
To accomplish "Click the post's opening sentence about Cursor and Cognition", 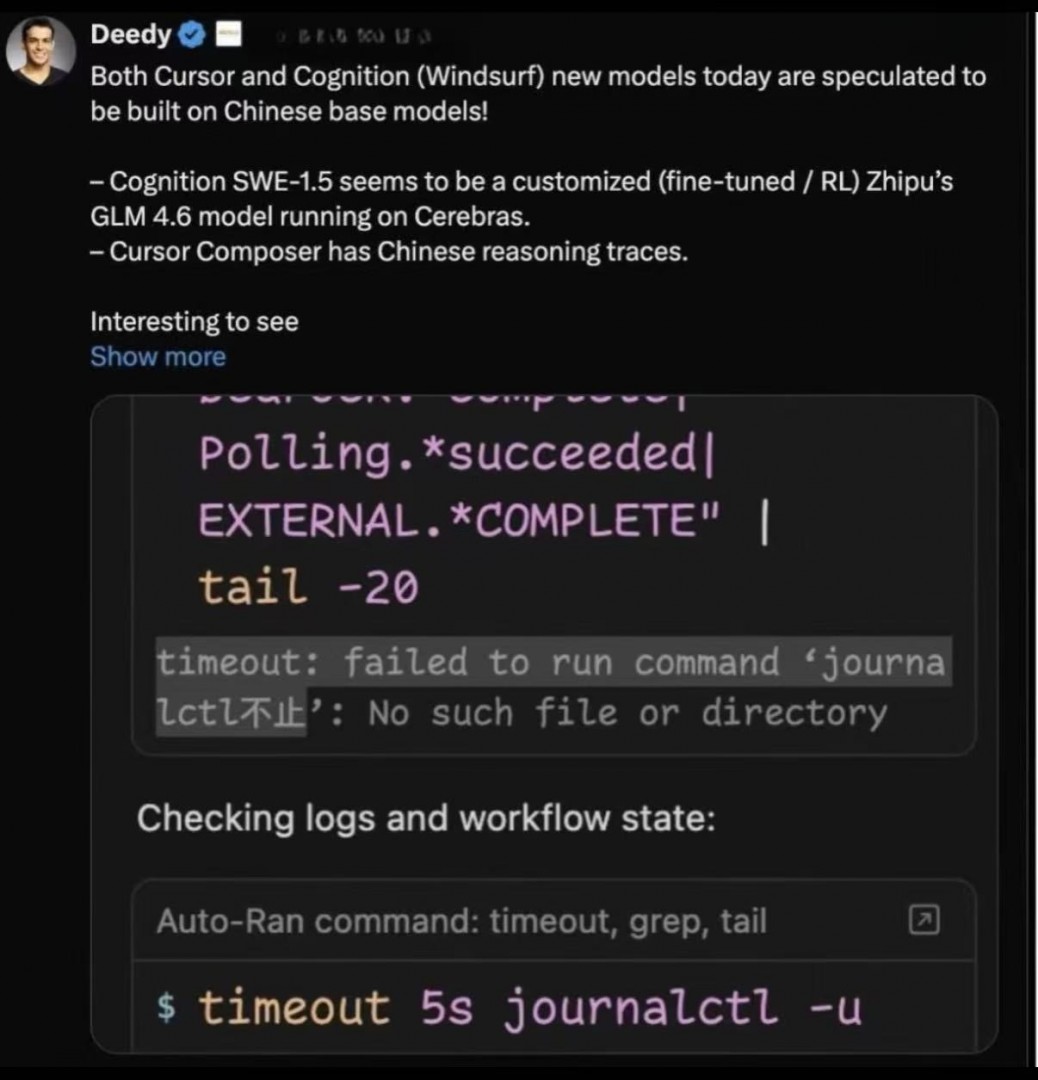I will [537, 92].
